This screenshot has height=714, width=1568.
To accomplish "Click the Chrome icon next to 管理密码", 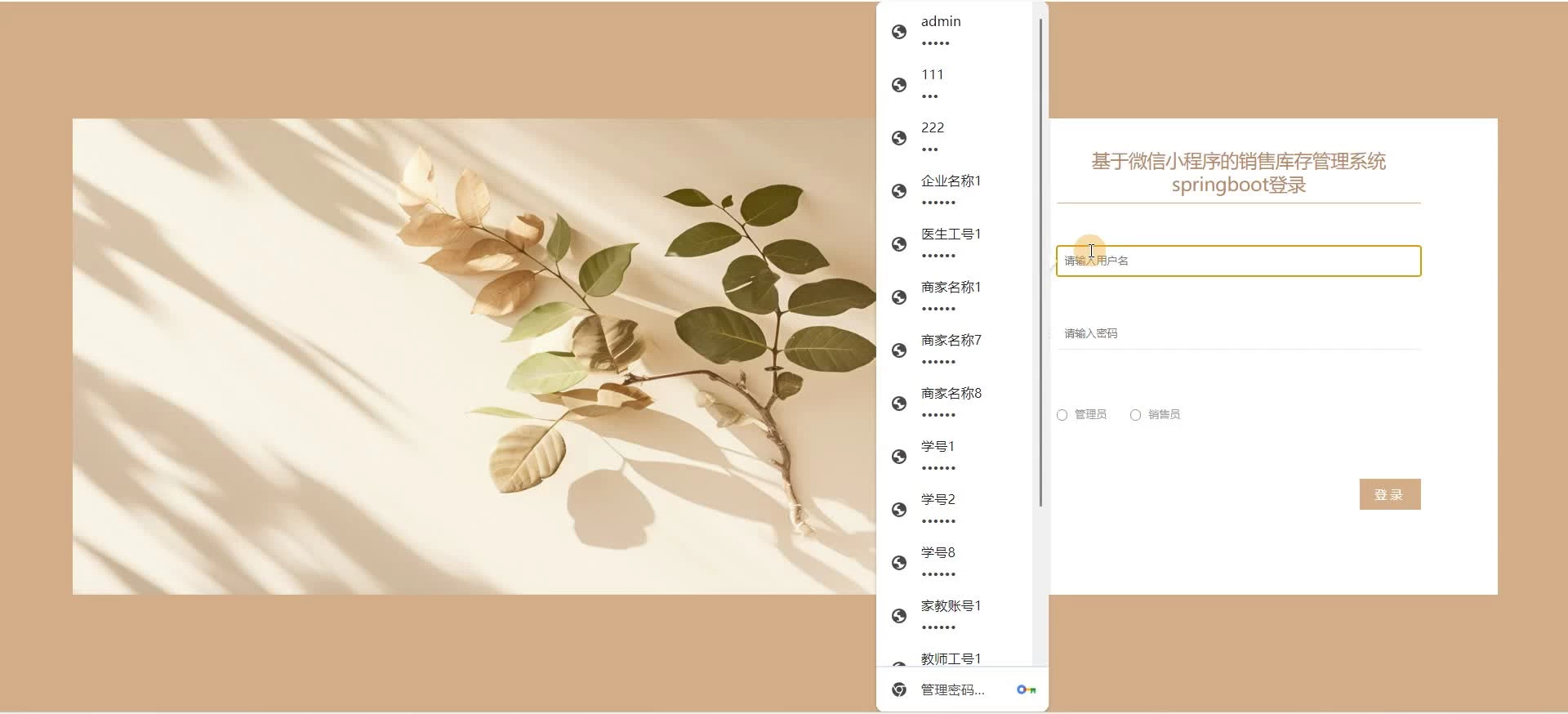I will 899,690.
